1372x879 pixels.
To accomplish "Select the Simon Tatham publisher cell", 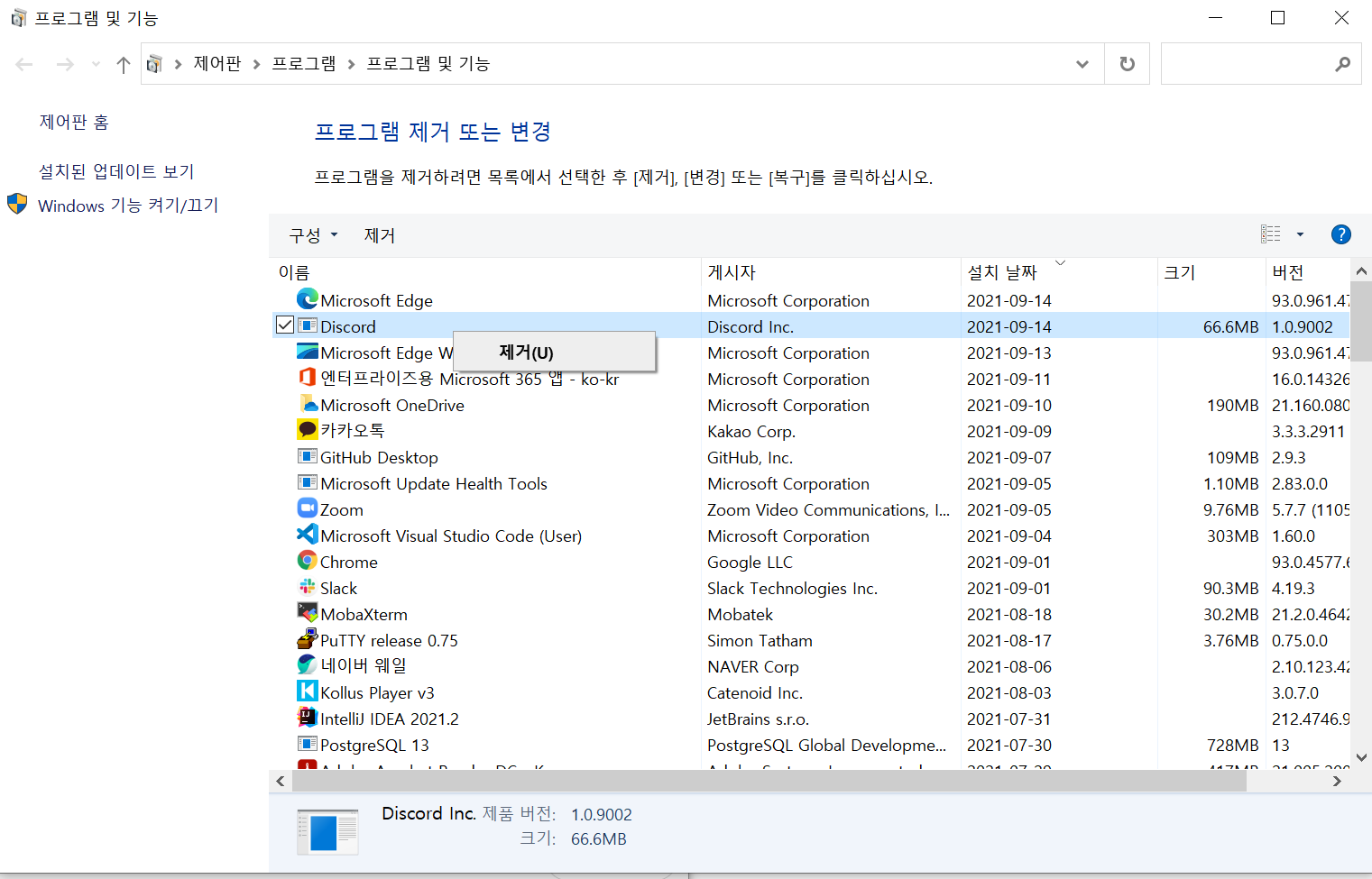I will click(x=760, y=640).
